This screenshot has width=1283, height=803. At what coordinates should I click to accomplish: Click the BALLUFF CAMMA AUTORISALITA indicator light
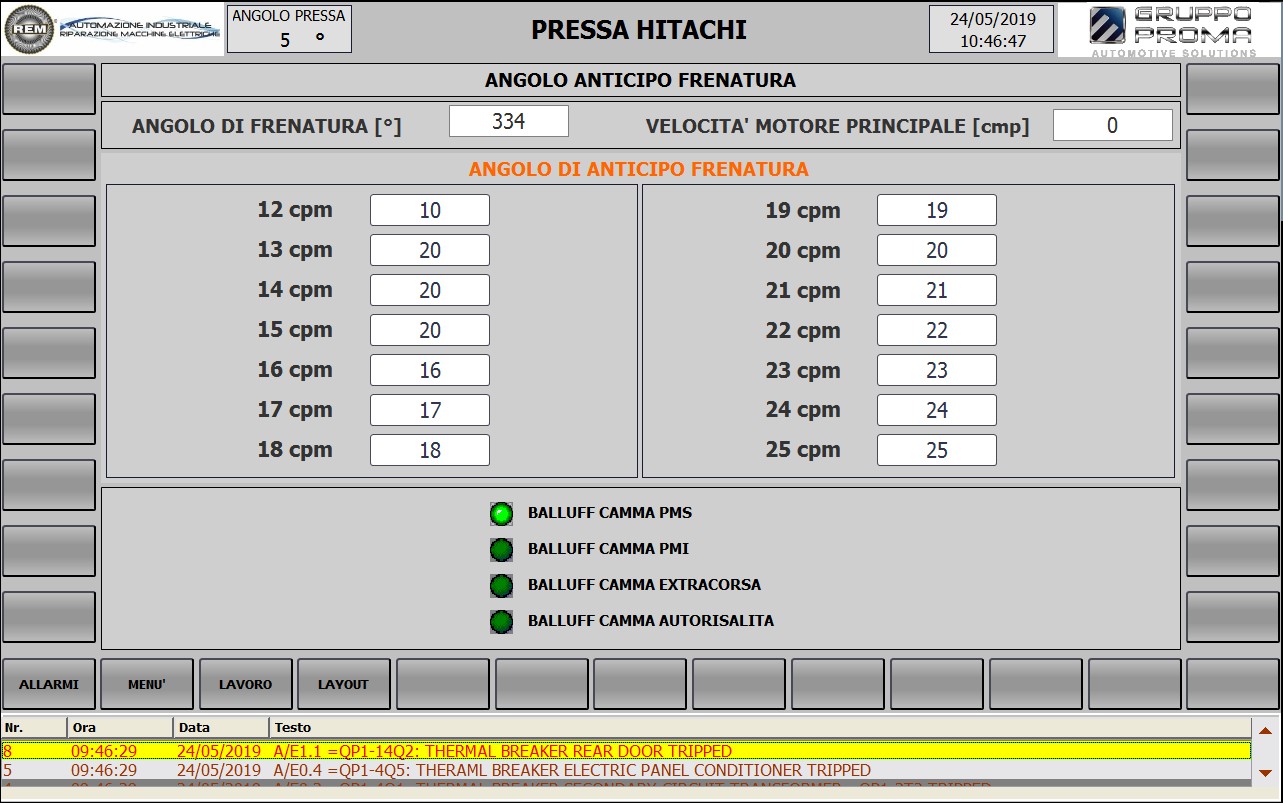pyautogui.click(x=501, y=622)
